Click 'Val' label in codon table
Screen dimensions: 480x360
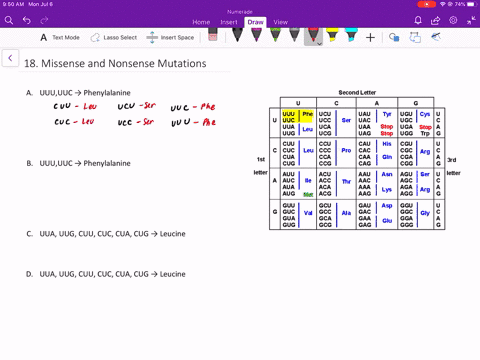[308, 213]
